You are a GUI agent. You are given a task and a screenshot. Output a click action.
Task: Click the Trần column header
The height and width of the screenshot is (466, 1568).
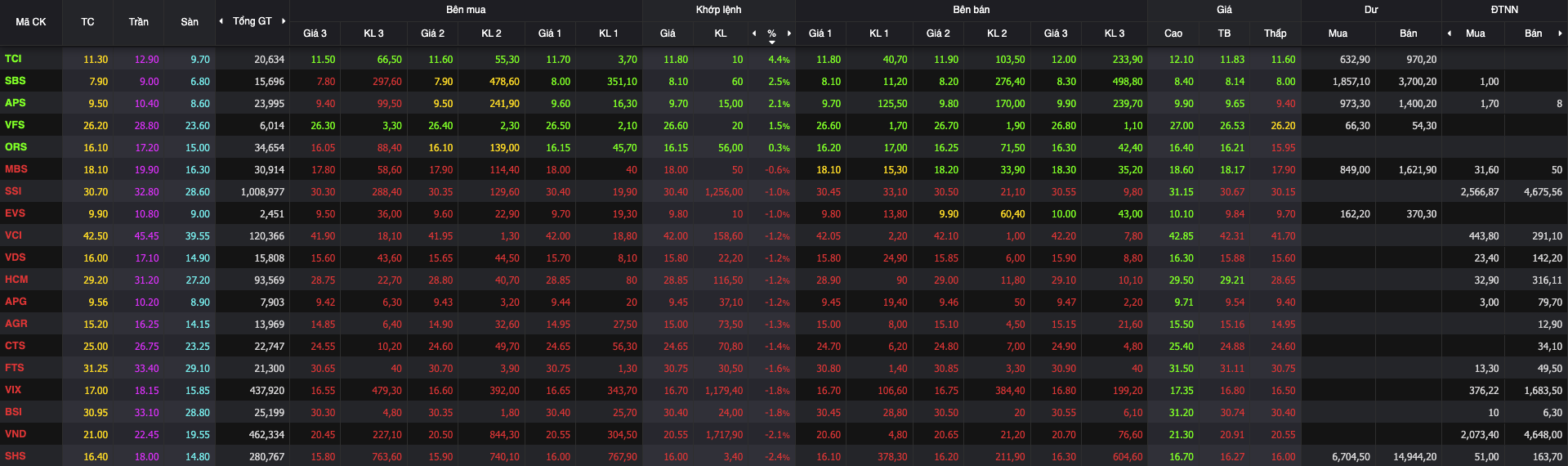(x=138, y=22)
